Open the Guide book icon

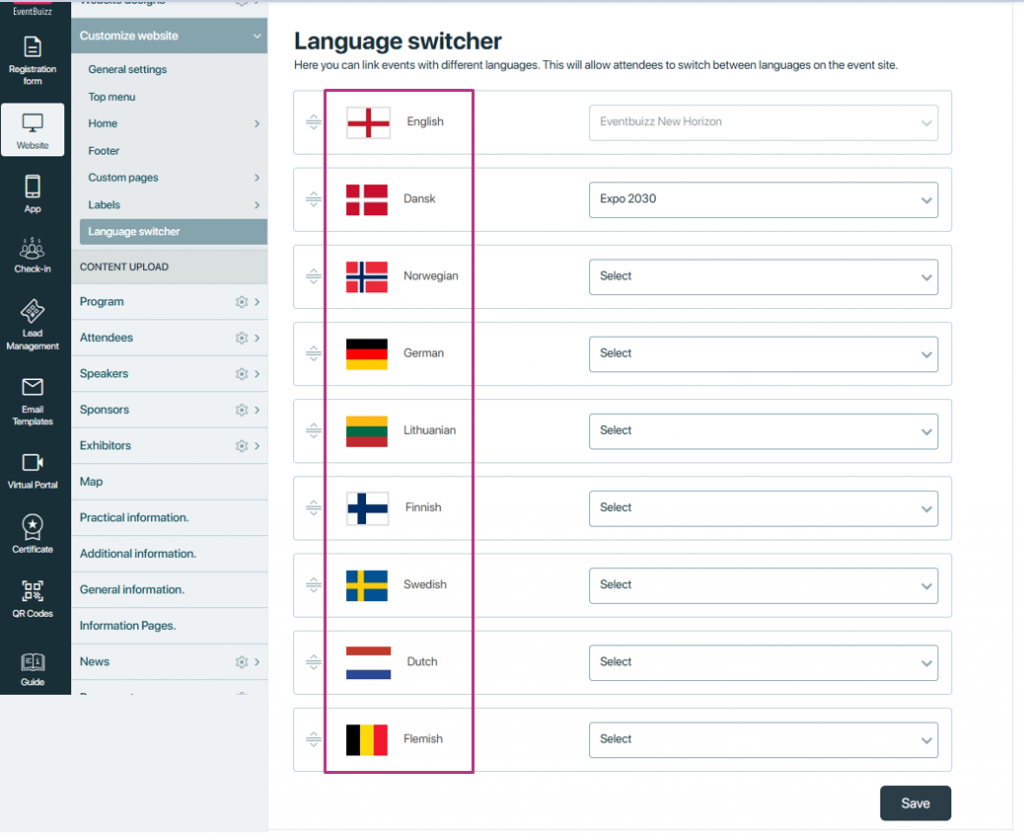click(x=33, y=662)
